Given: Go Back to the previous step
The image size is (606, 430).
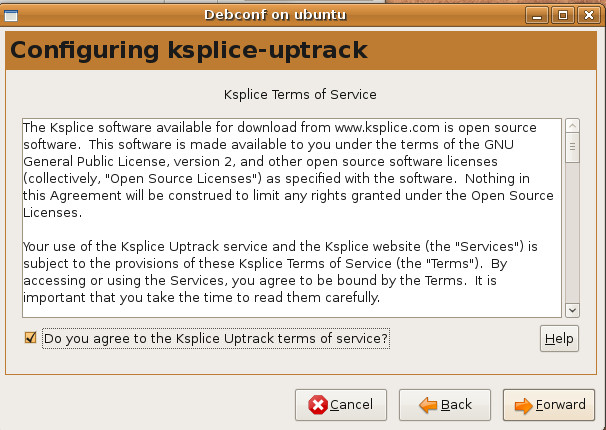Looking at the screenshot, I should [x=445, y=405].
